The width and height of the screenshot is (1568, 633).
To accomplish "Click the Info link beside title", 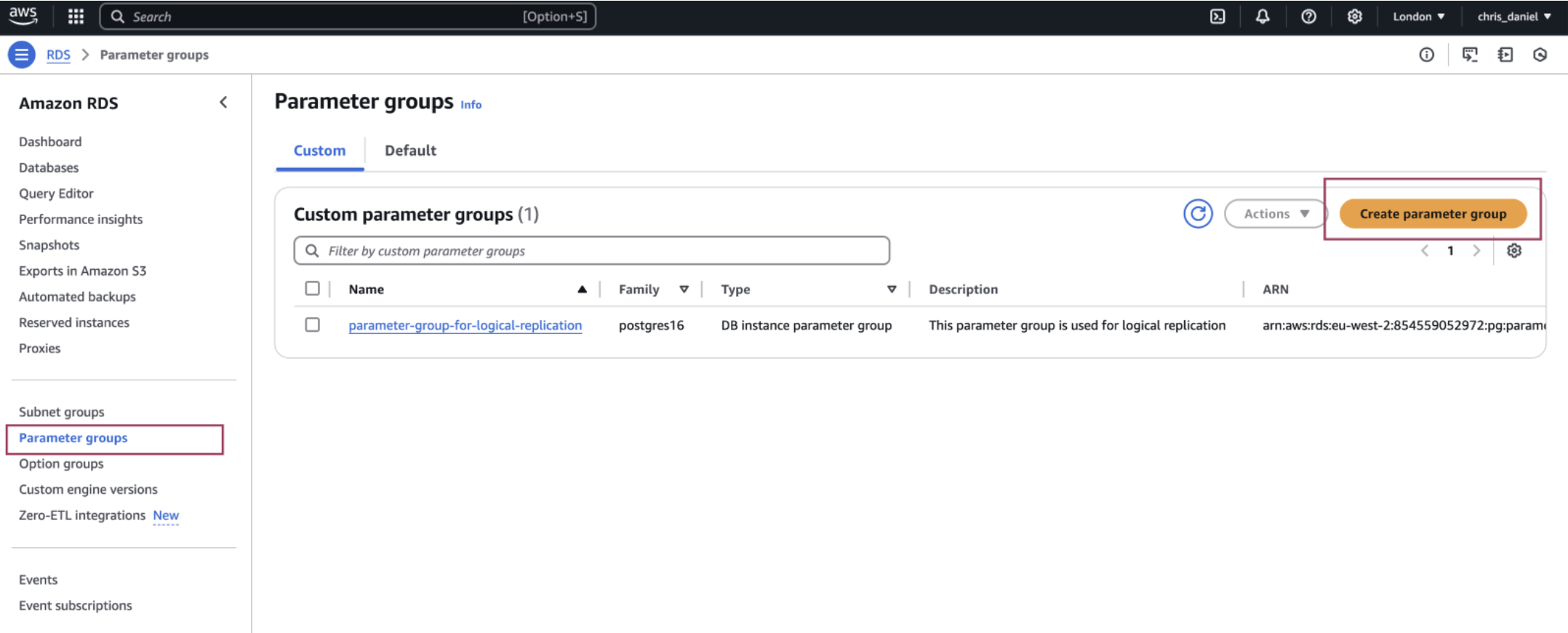I will click(x=471, y=105).
